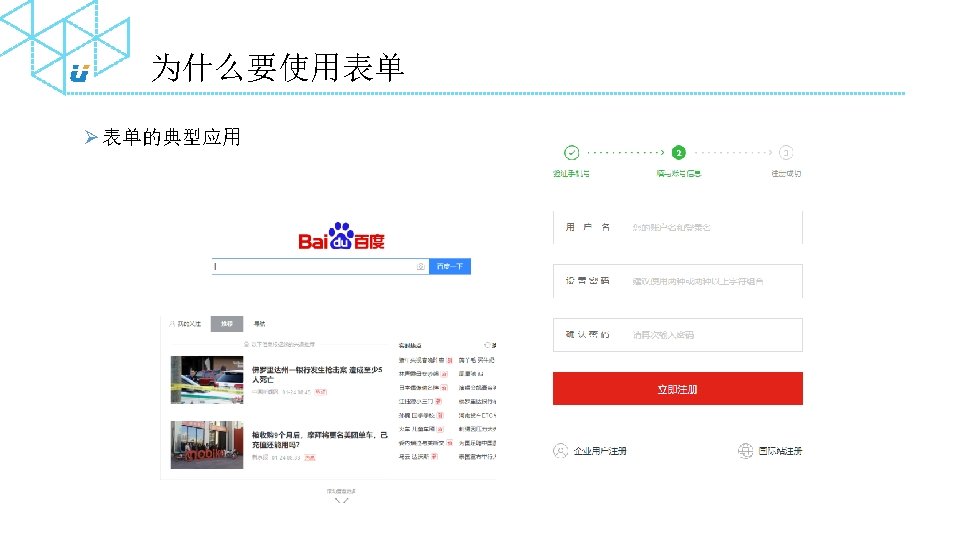Click the first step label under the checkmark
Image resolution: width=960 pixels, height=540 pixels.
571,174
